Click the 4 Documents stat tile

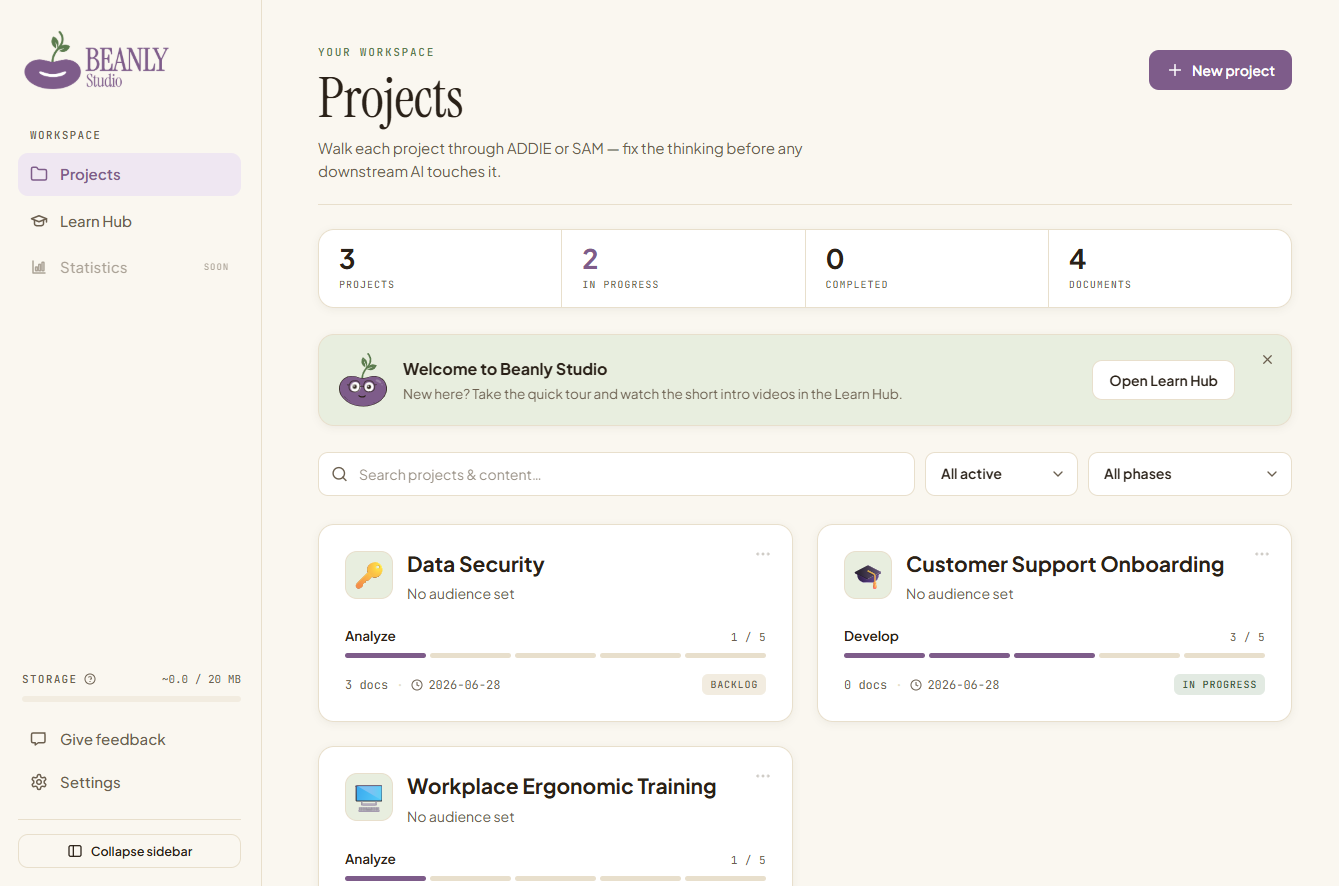point(1170,268)
